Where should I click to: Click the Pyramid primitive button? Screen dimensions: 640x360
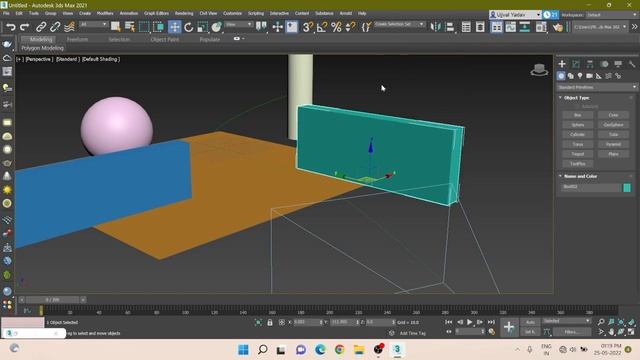(x=613, y=144)
